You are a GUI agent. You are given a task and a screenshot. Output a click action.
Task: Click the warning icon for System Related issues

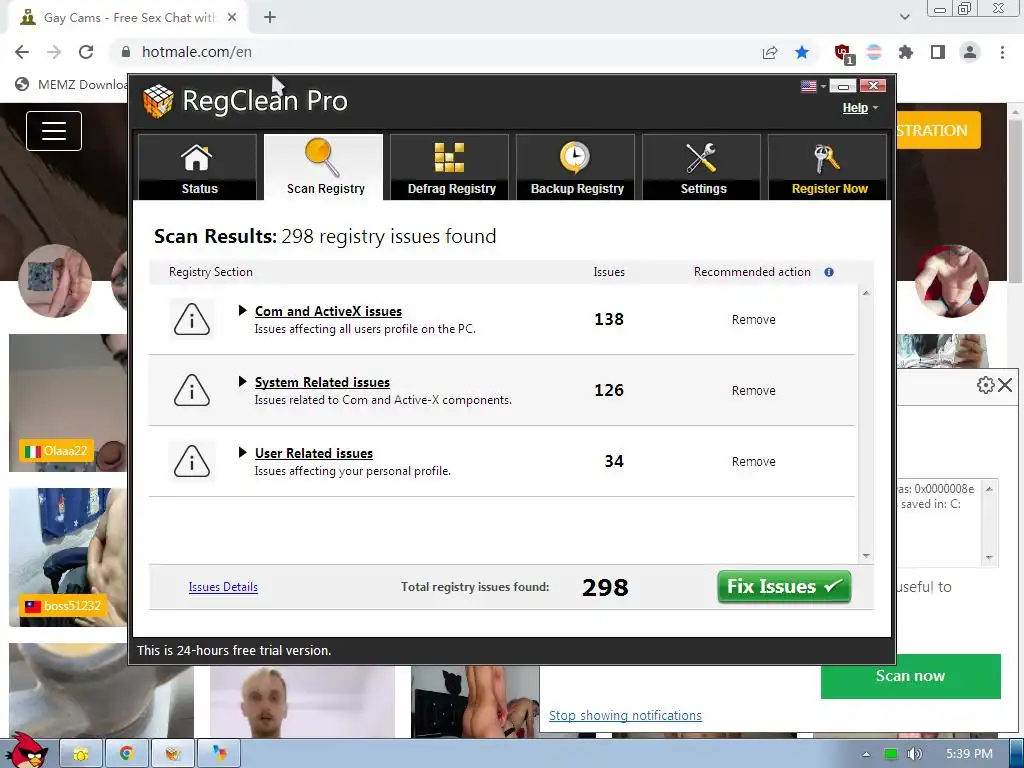tap(192, 391)
